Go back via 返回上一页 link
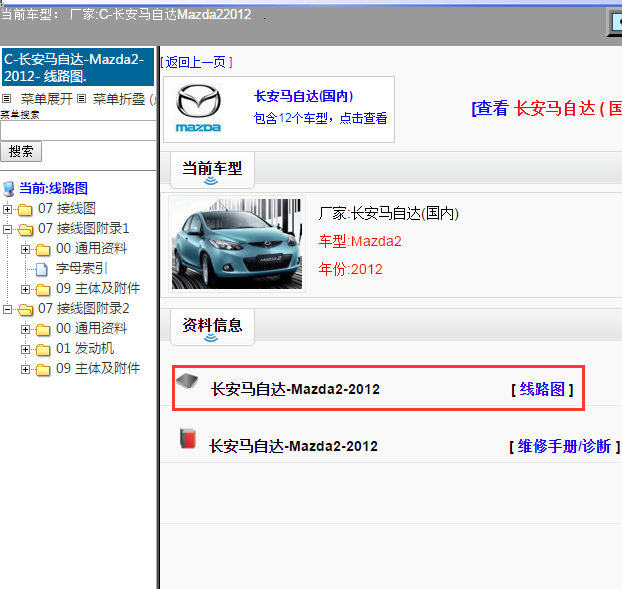Screen dimensions: 622x589 (x=196, y=62)
